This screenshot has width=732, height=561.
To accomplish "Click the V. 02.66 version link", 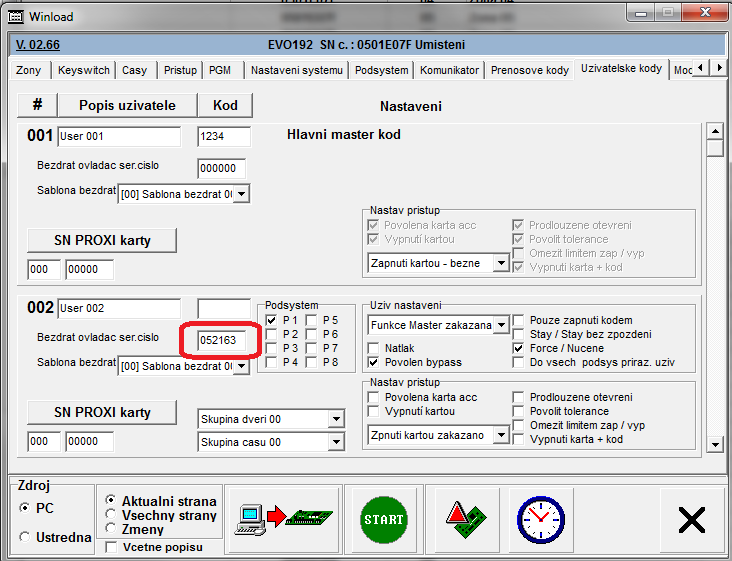I will [38, 45].
